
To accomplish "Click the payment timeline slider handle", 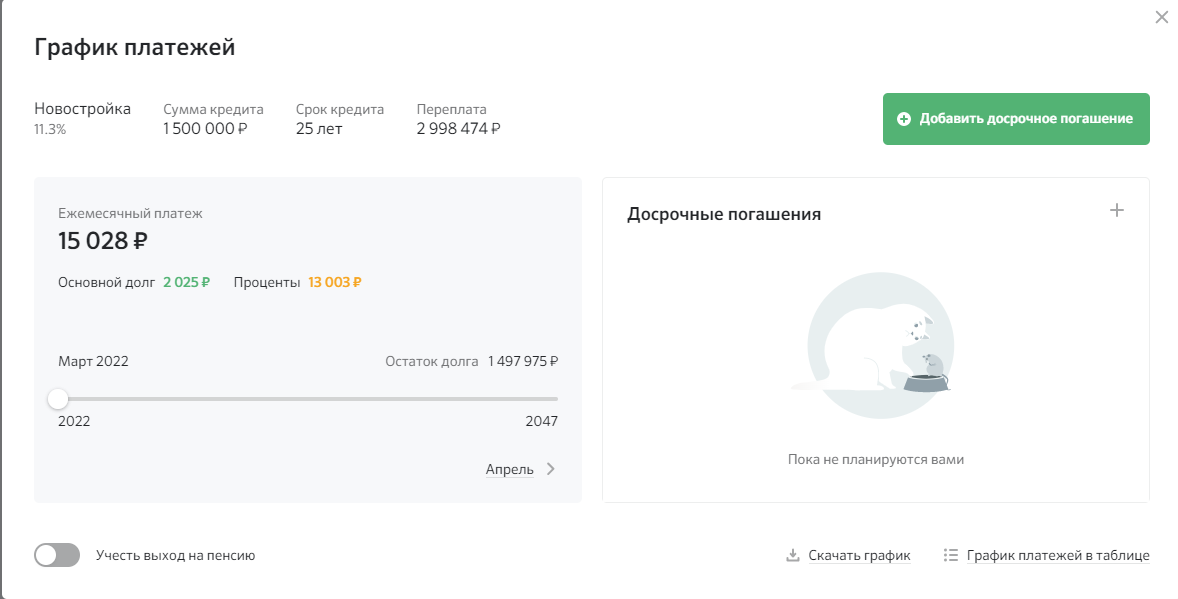I will click(58, 399).
